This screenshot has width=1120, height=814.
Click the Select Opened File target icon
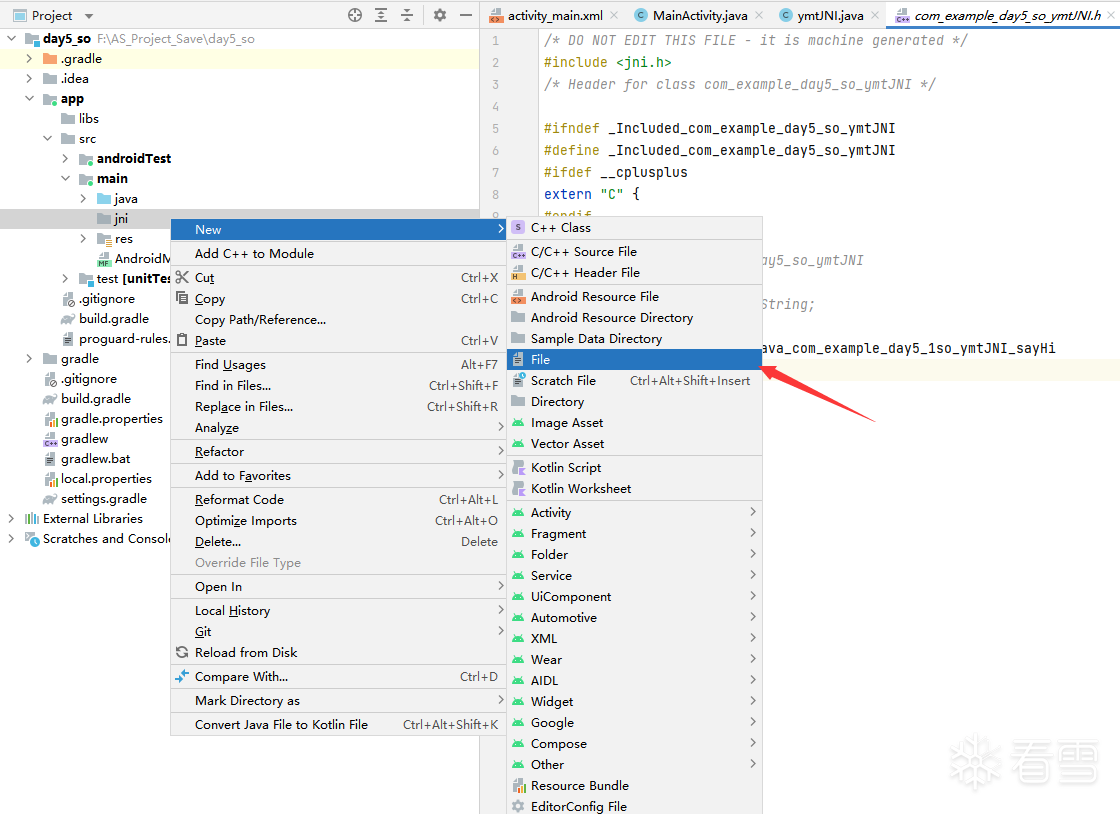(x=355, y=15)
